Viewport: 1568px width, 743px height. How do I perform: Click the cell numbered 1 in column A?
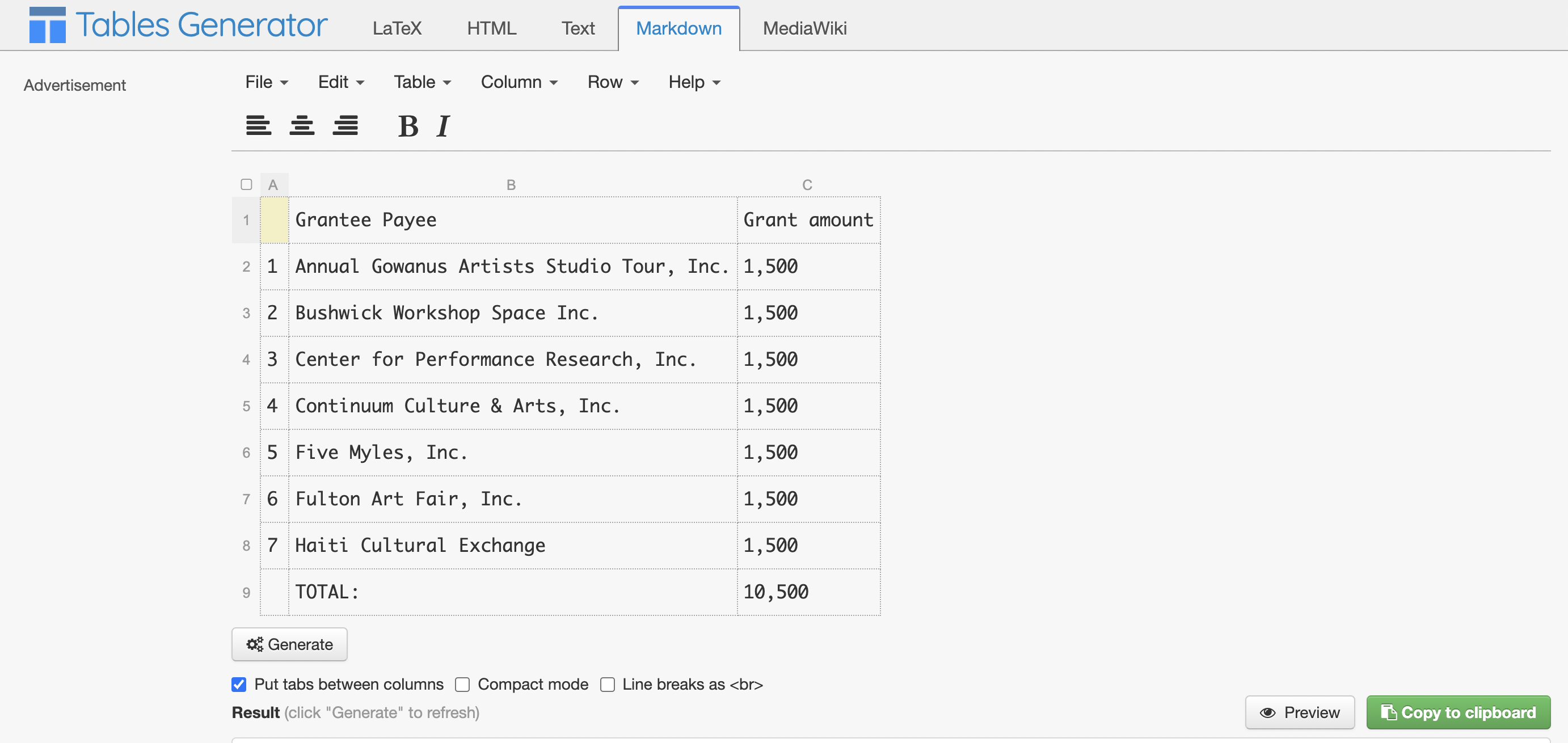[275, 267]
